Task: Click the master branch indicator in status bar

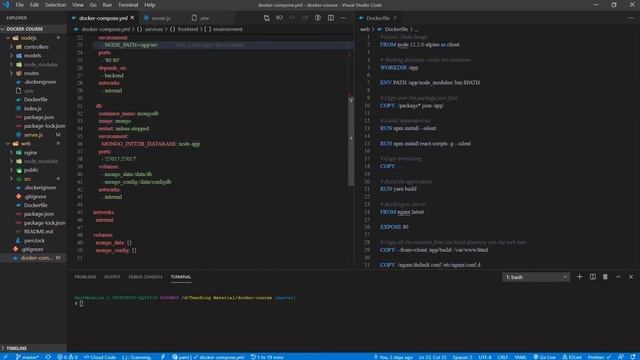Action: [x=27, y=357]
